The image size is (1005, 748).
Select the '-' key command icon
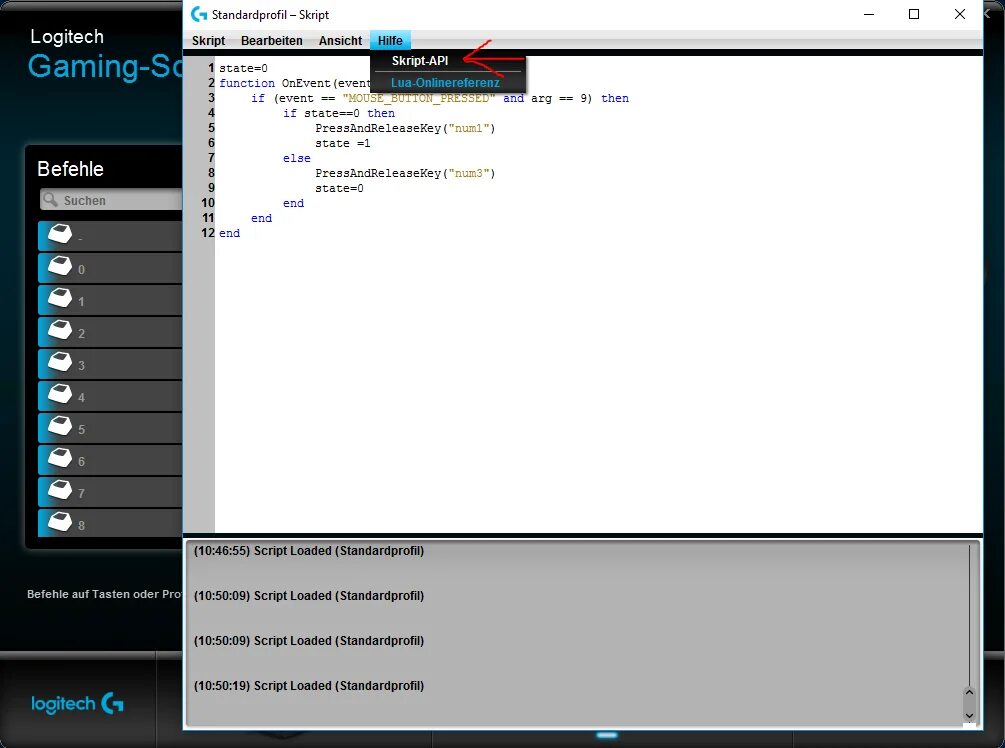[x=60, y=234]
